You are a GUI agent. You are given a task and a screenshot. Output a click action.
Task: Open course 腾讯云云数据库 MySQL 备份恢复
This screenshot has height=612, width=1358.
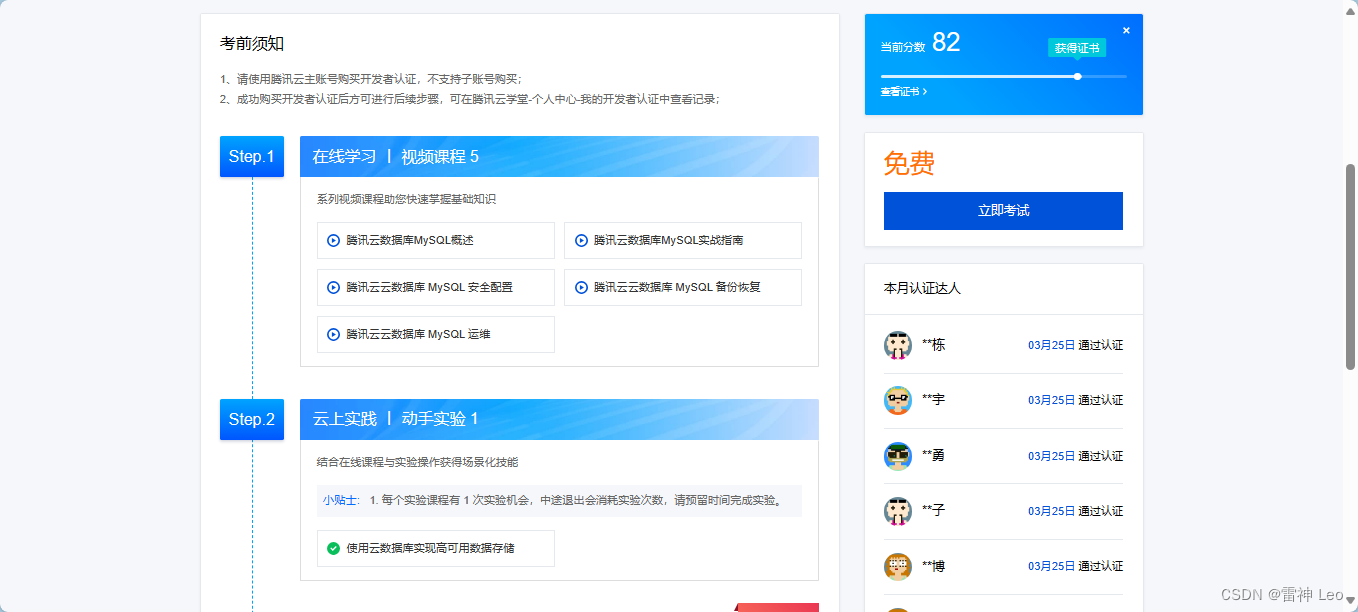pyautogui.click(x=683, y=287)
